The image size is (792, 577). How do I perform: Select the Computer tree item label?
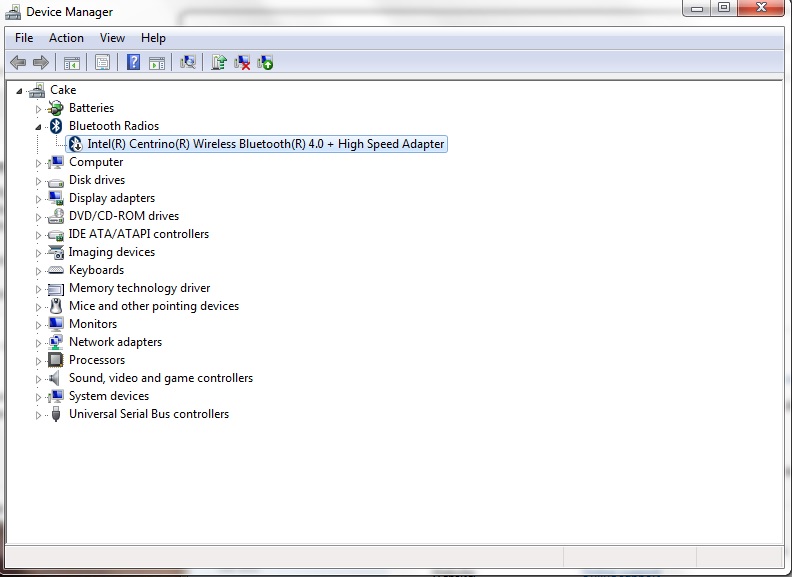coord(96,162)
